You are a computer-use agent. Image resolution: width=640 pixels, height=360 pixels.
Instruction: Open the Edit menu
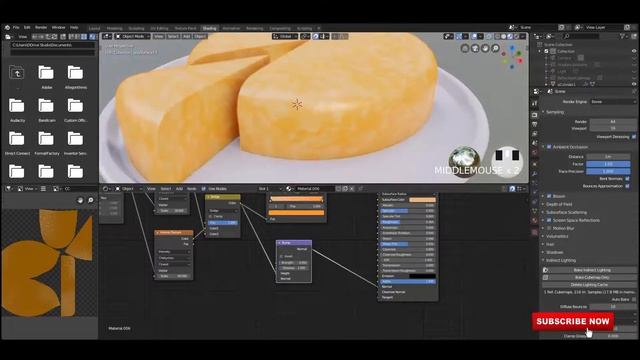coord(27,27)
